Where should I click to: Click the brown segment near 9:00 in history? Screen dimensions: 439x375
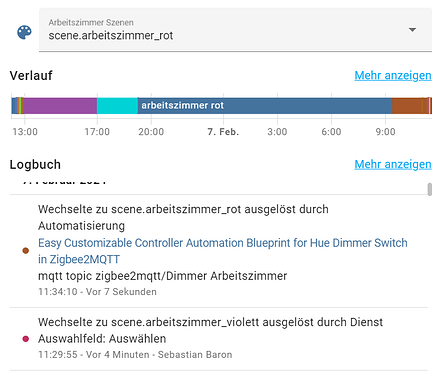click(407, 106)
